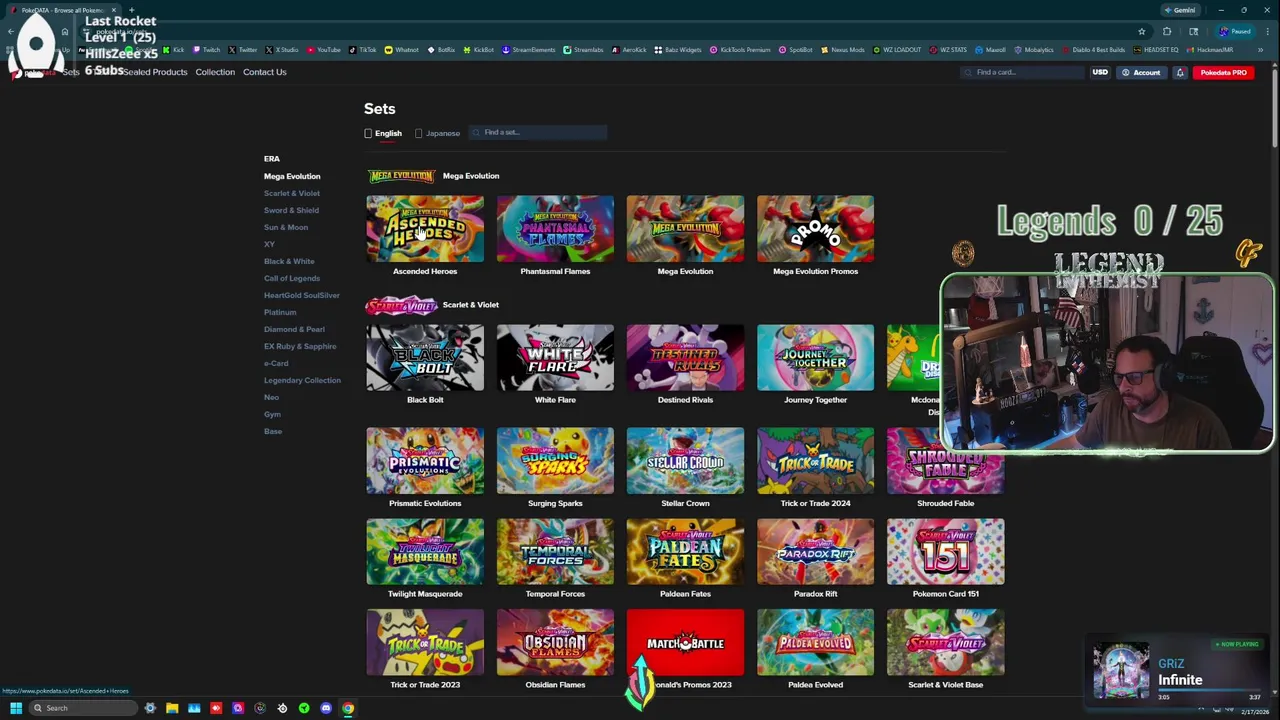Select Legendary Collection era in sidebar
1280x720 pixels.
pos(302,380)
